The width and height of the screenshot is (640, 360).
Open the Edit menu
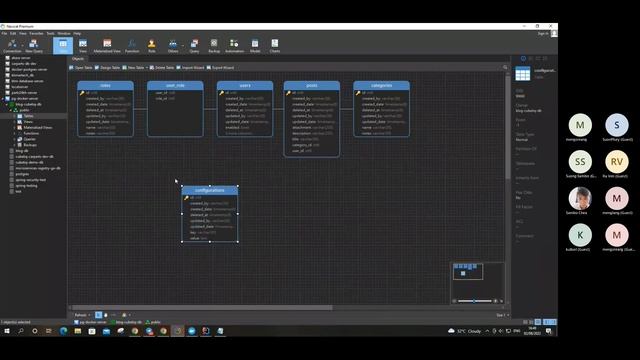(13, 33)
